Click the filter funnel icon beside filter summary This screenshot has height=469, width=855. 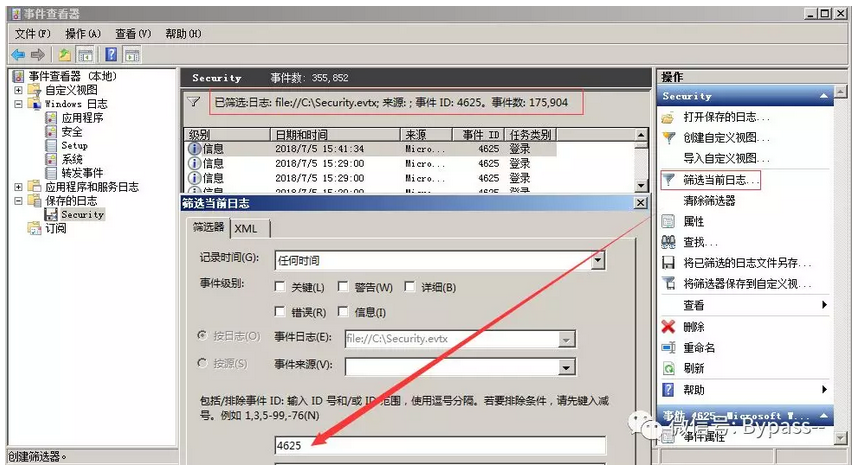click(194, 102)
